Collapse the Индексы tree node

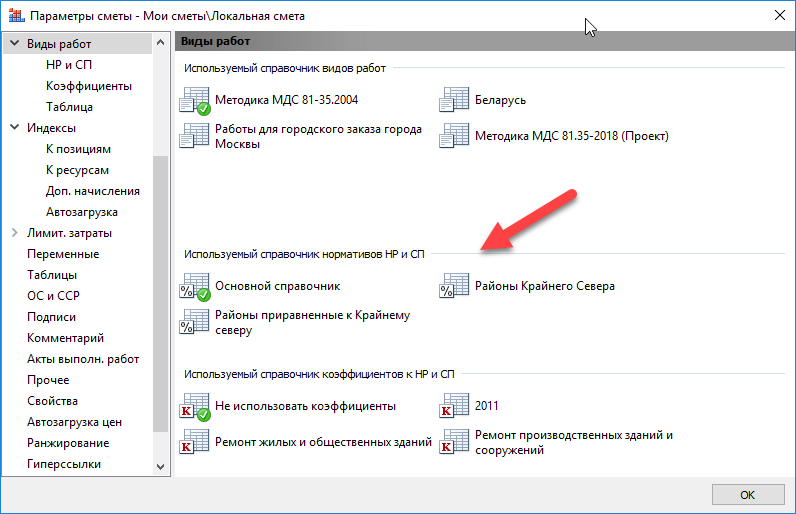(x=15, y=127)
